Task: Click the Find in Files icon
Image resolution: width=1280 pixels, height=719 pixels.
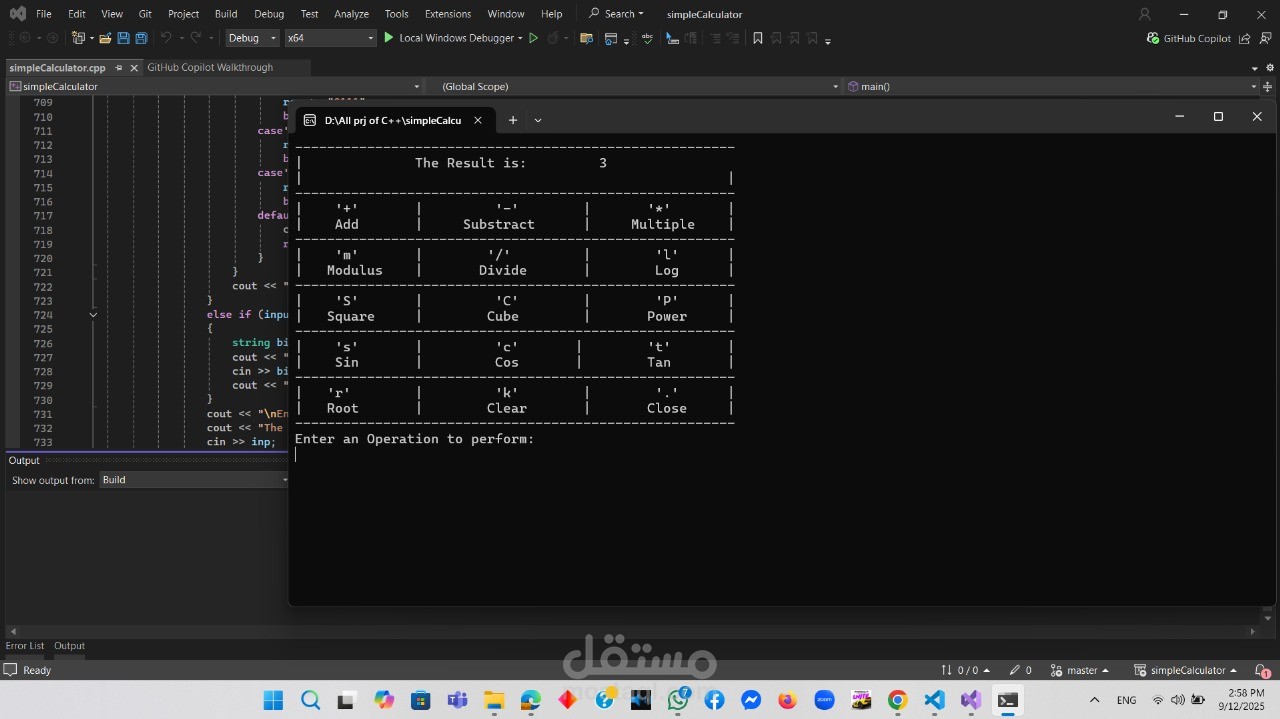Action: pos(586,38)
